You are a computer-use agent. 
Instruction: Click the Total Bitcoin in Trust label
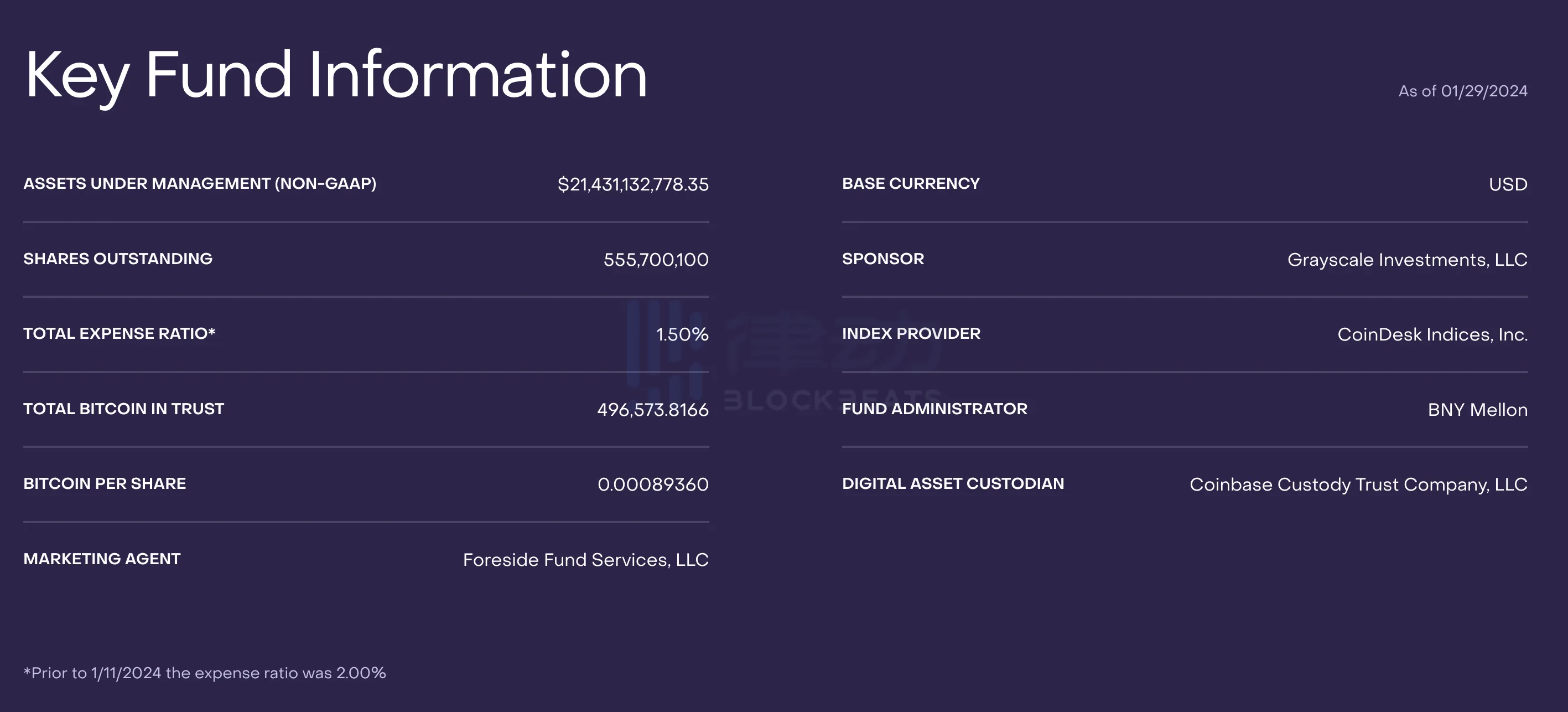tap(123, 409)
